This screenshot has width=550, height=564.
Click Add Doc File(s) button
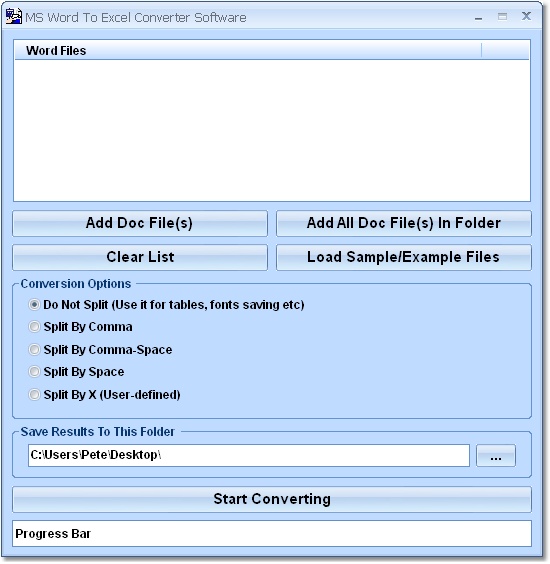[140, 223]
